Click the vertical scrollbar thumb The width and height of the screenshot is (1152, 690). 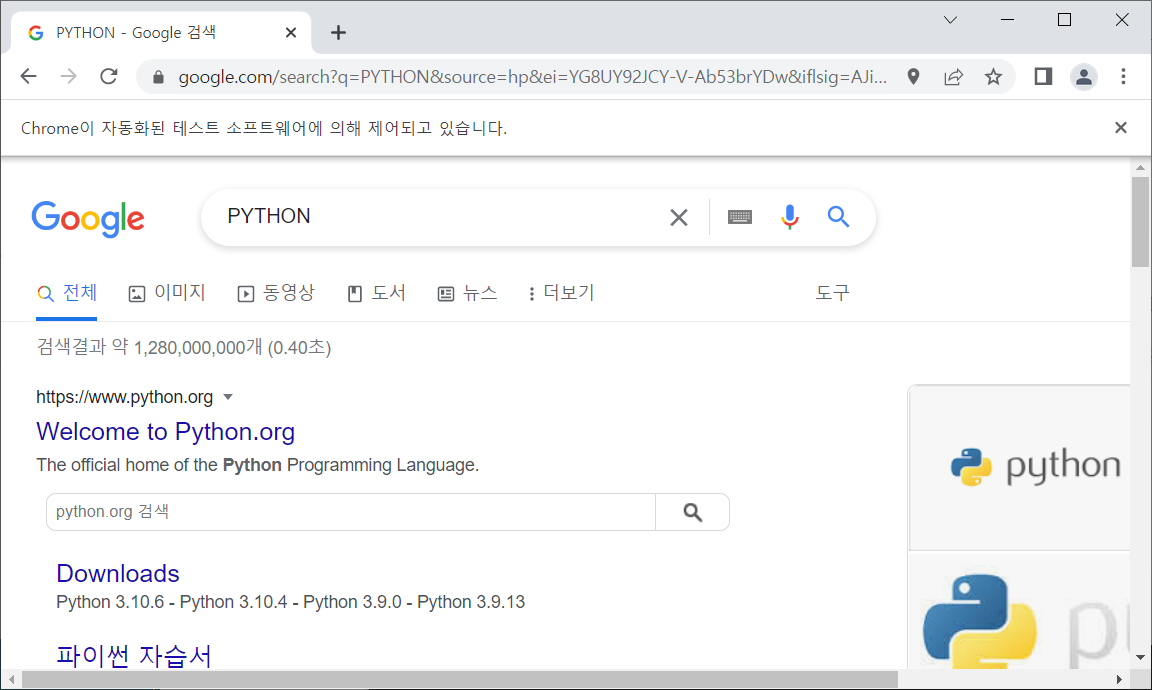click(x=1140, y=222)
